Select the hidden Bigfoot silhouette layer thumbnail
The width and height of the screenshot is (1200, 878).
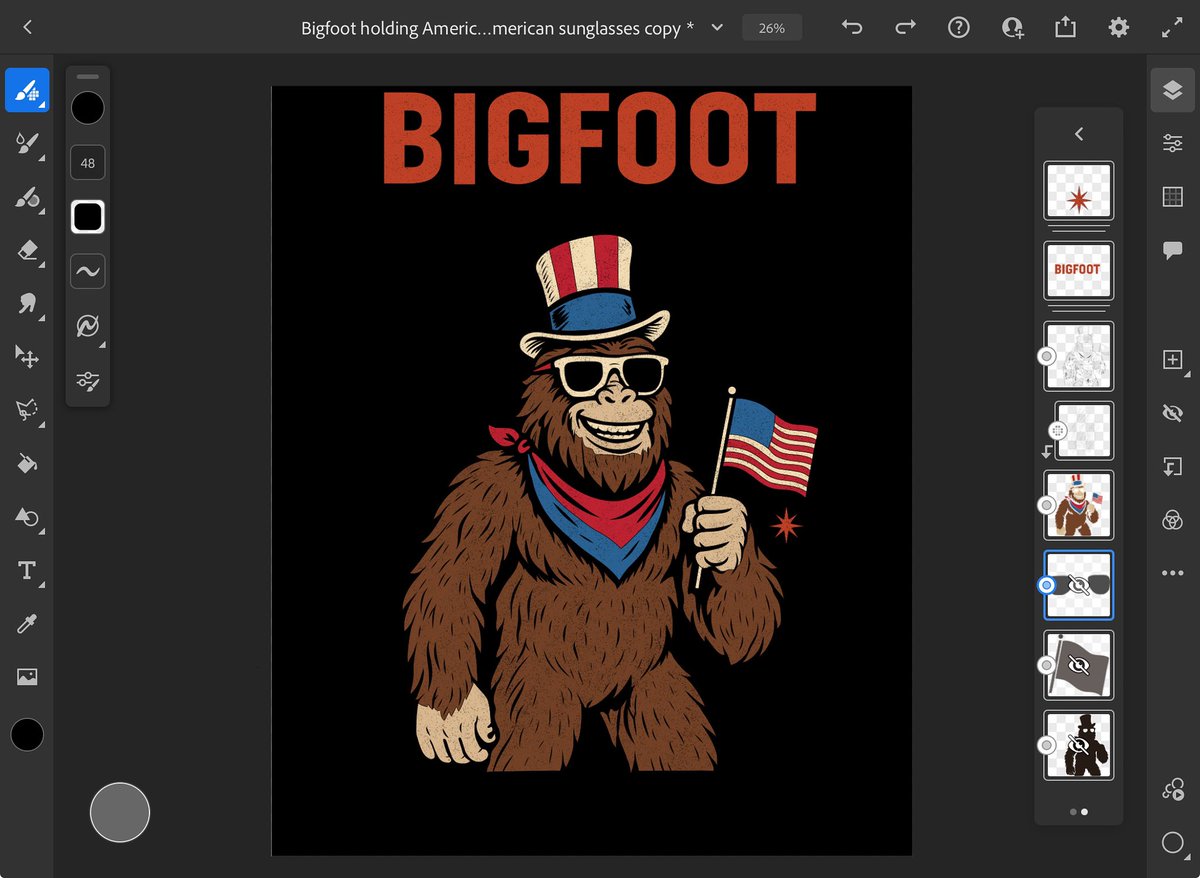[1079, 745]
